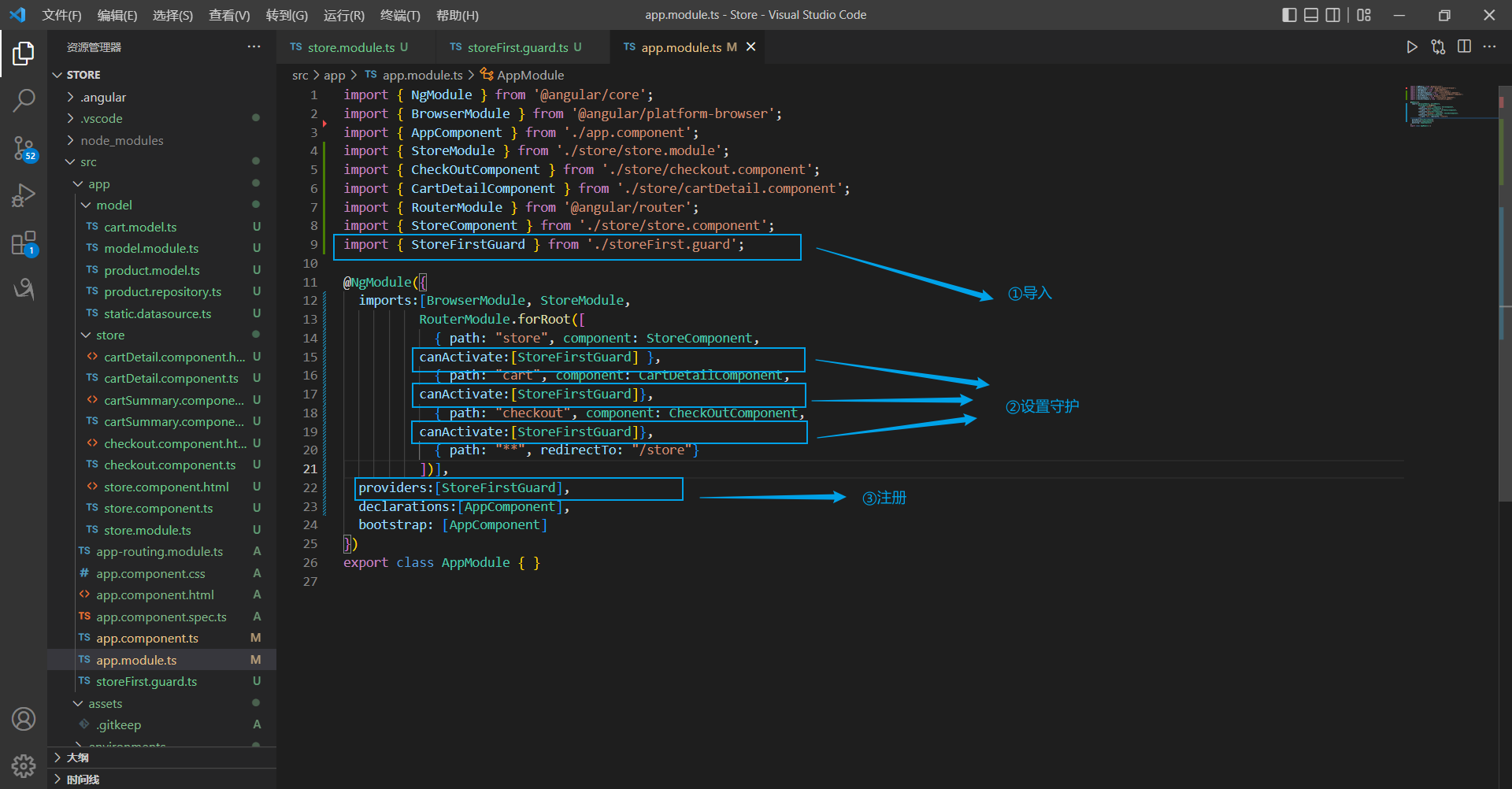
Task: Toggle the primary side bar layout button
Action: coord(1289,15)
